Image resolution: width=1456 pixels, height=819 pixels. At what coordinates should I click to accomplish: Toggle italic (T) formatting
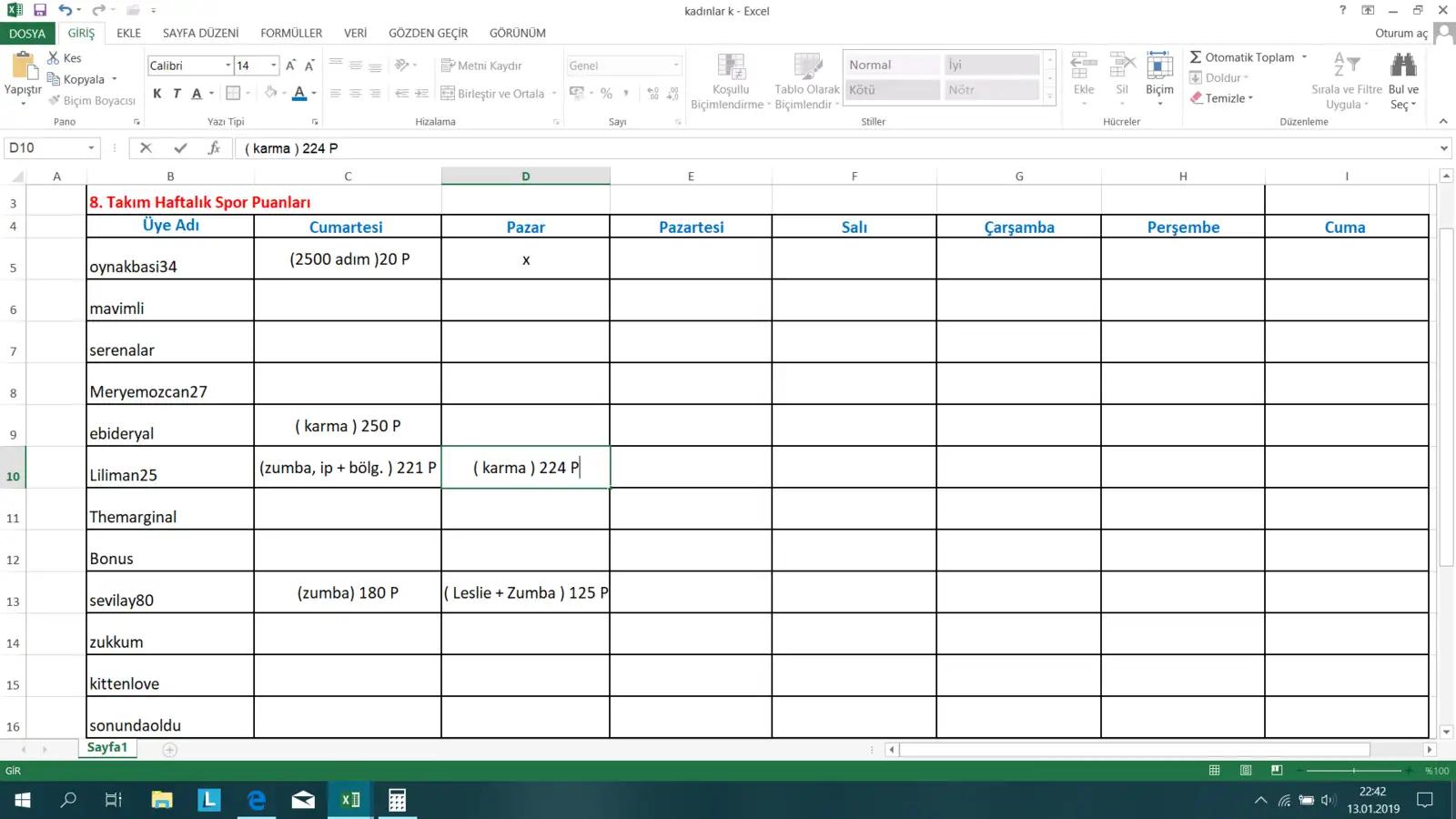[x=177, y=93]
